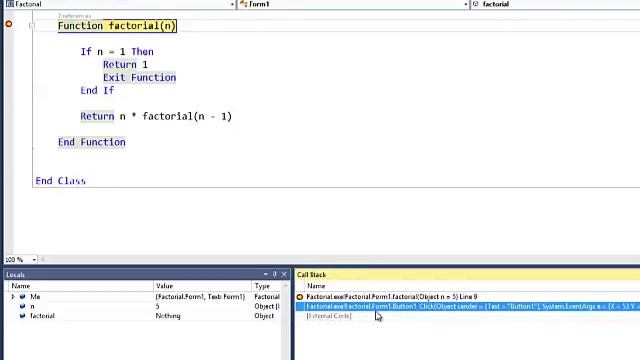Screen dimensions: 640x360
Task: Expand the Me variable in Locals
Action: pyautogui.click(x=13, y=297)
